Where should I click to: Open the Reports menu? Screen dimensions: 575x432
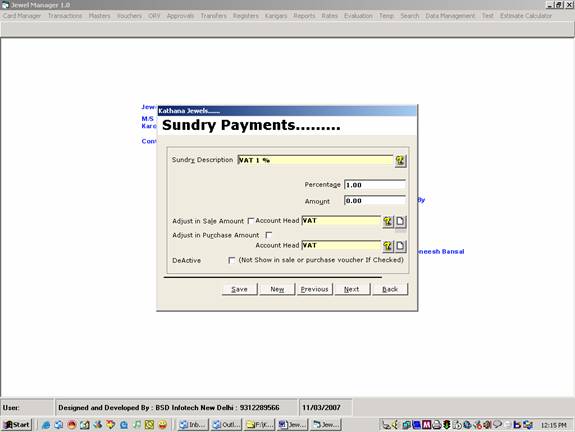[x=304, y=16]
